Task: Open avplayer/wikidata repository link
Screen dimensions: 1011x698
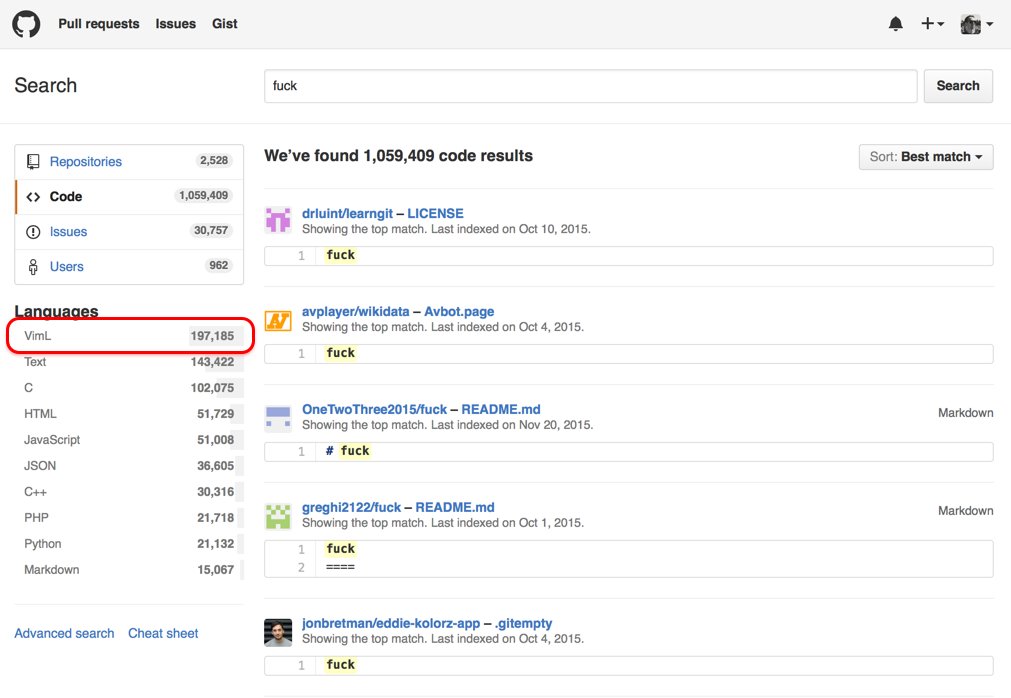Action: point(355,311)
